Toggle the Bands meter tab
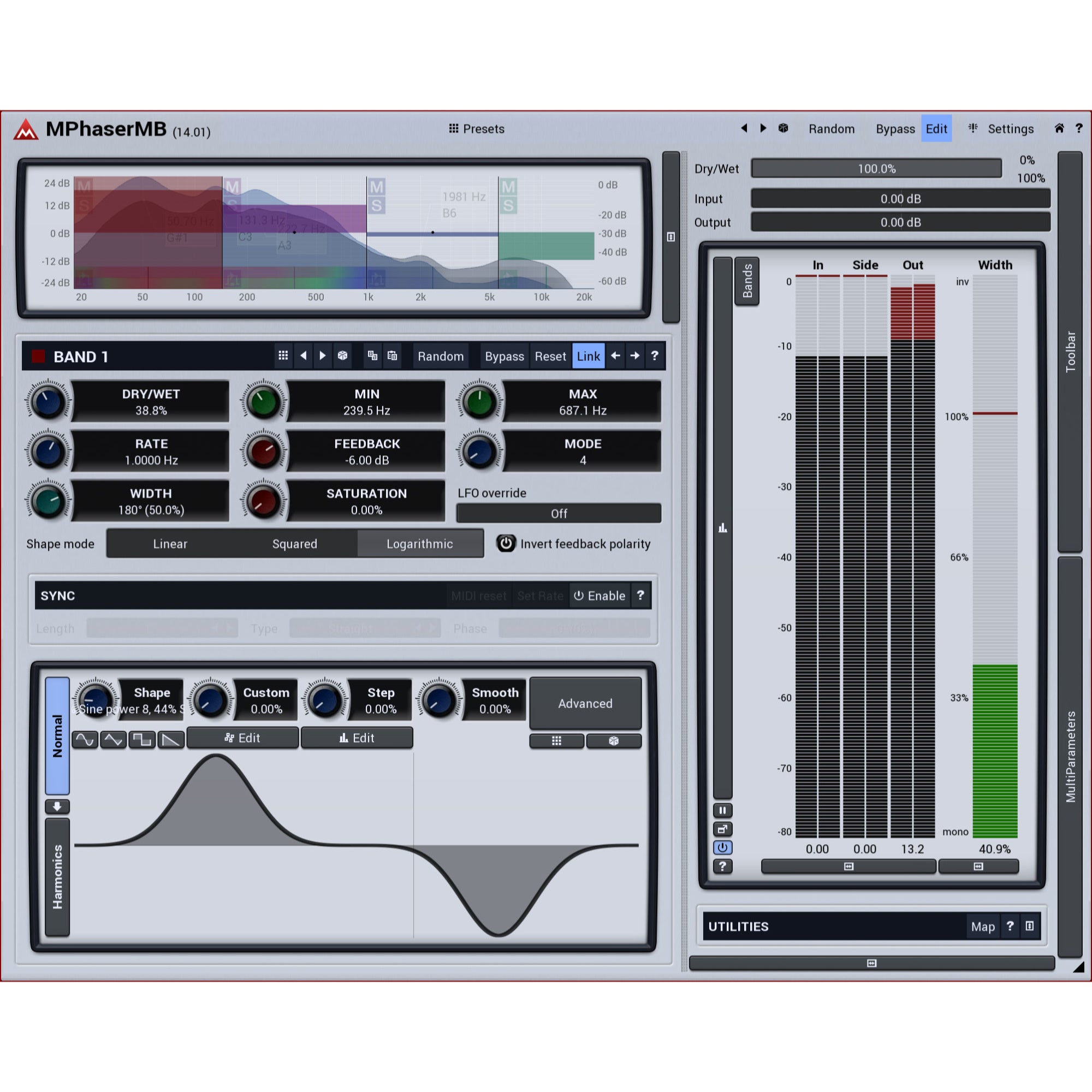 pos(746,281)
